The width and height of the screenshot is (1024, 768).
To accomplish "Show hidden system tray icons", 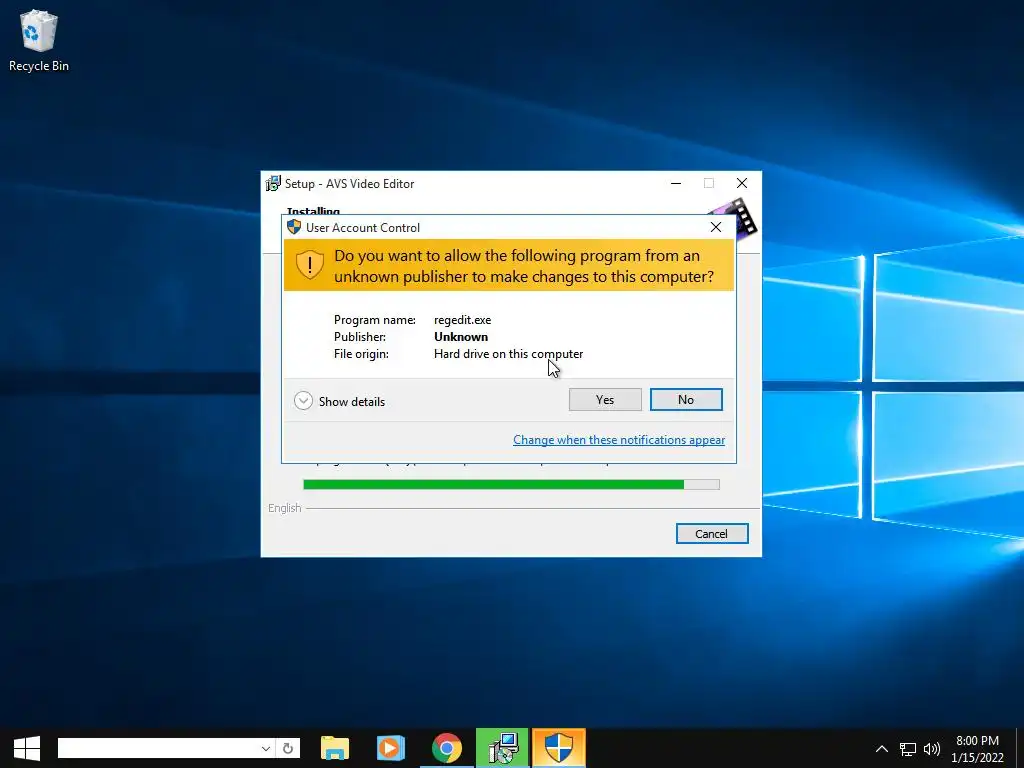I will 882,748.
